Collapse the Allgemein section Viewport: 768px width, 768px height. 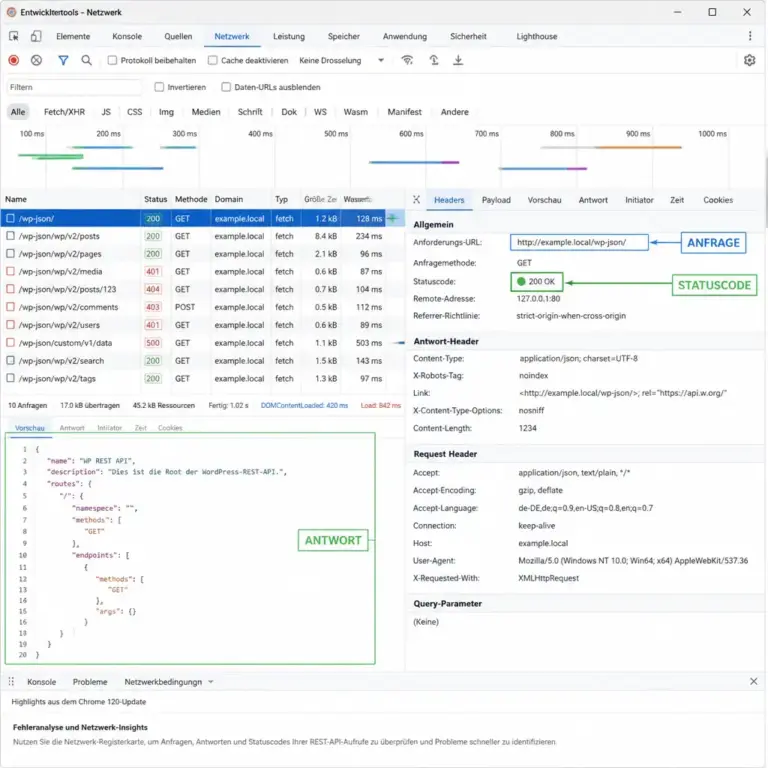433,224
